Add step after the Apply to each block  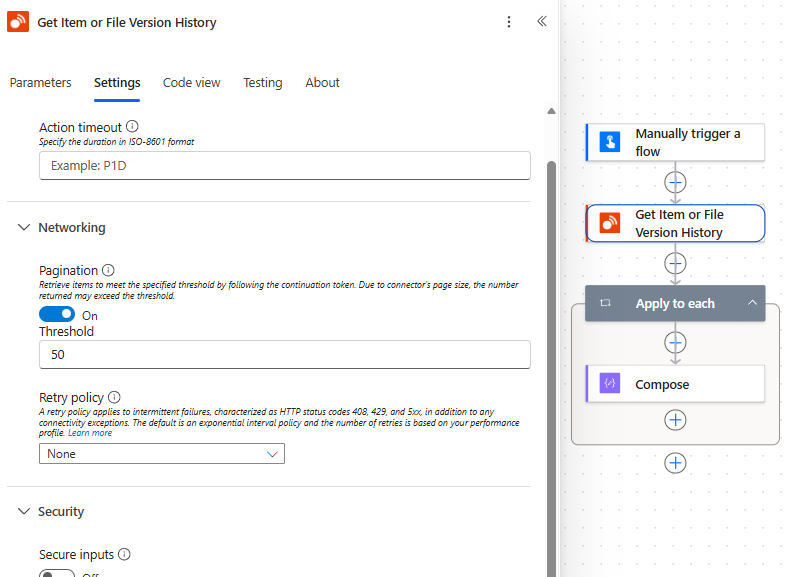point(675,463)
